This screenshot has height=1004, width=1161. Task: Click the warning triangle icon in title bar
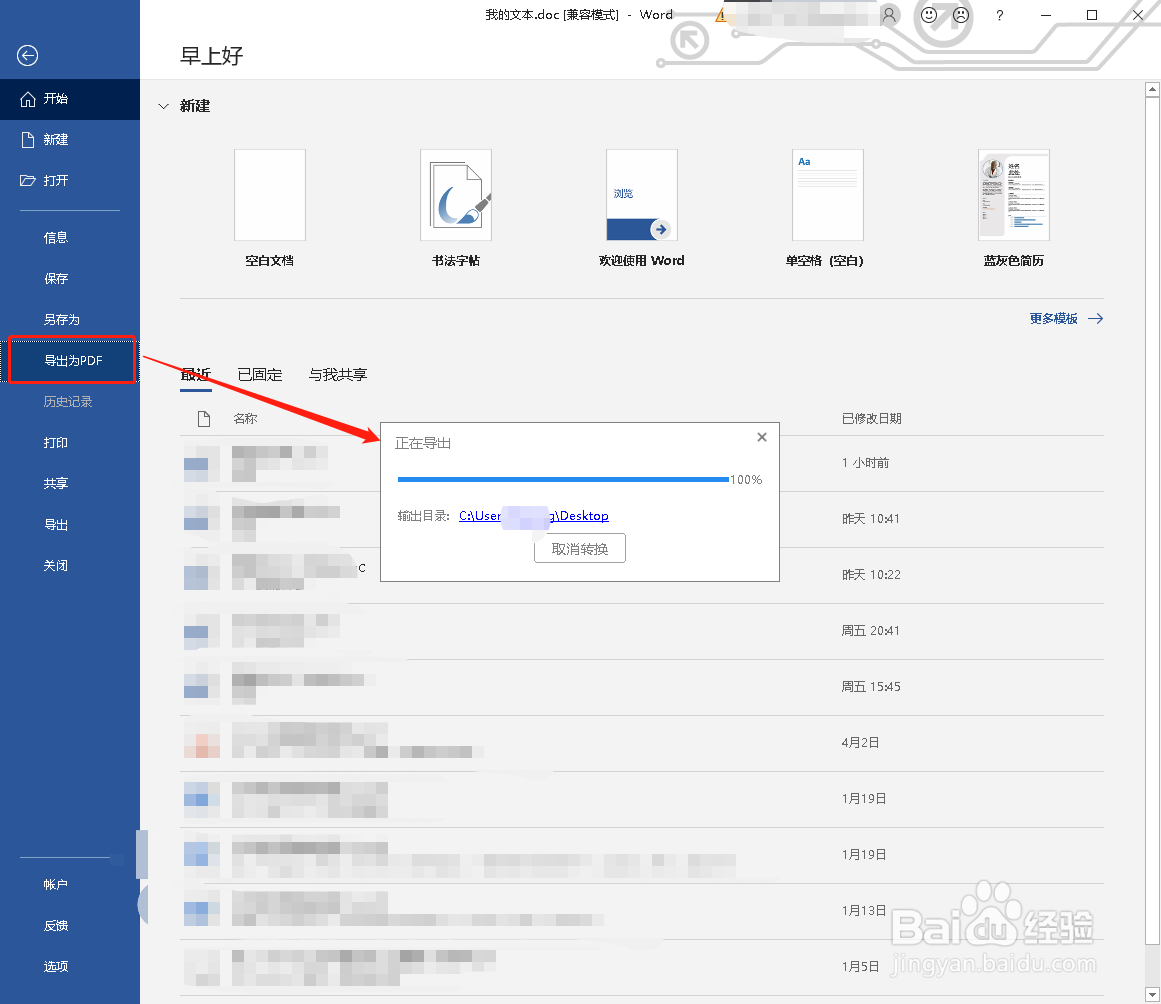pyautogui.click(x=720, y=15)
